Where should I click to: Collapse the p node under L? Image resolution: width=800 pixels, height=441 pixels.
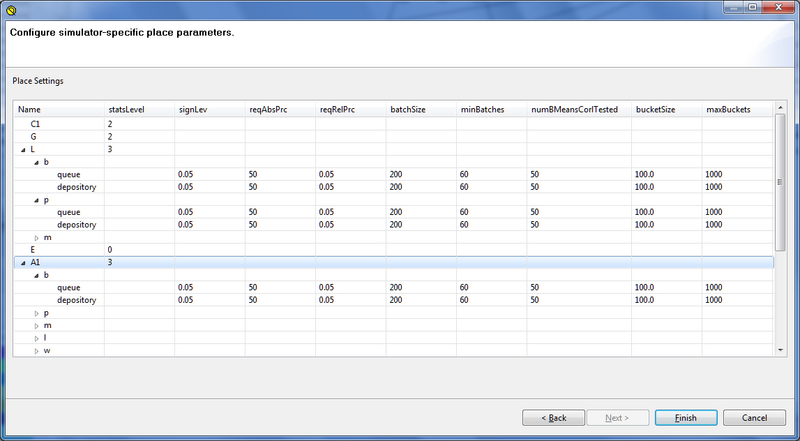pyautogui.click(x=35, y=199)
